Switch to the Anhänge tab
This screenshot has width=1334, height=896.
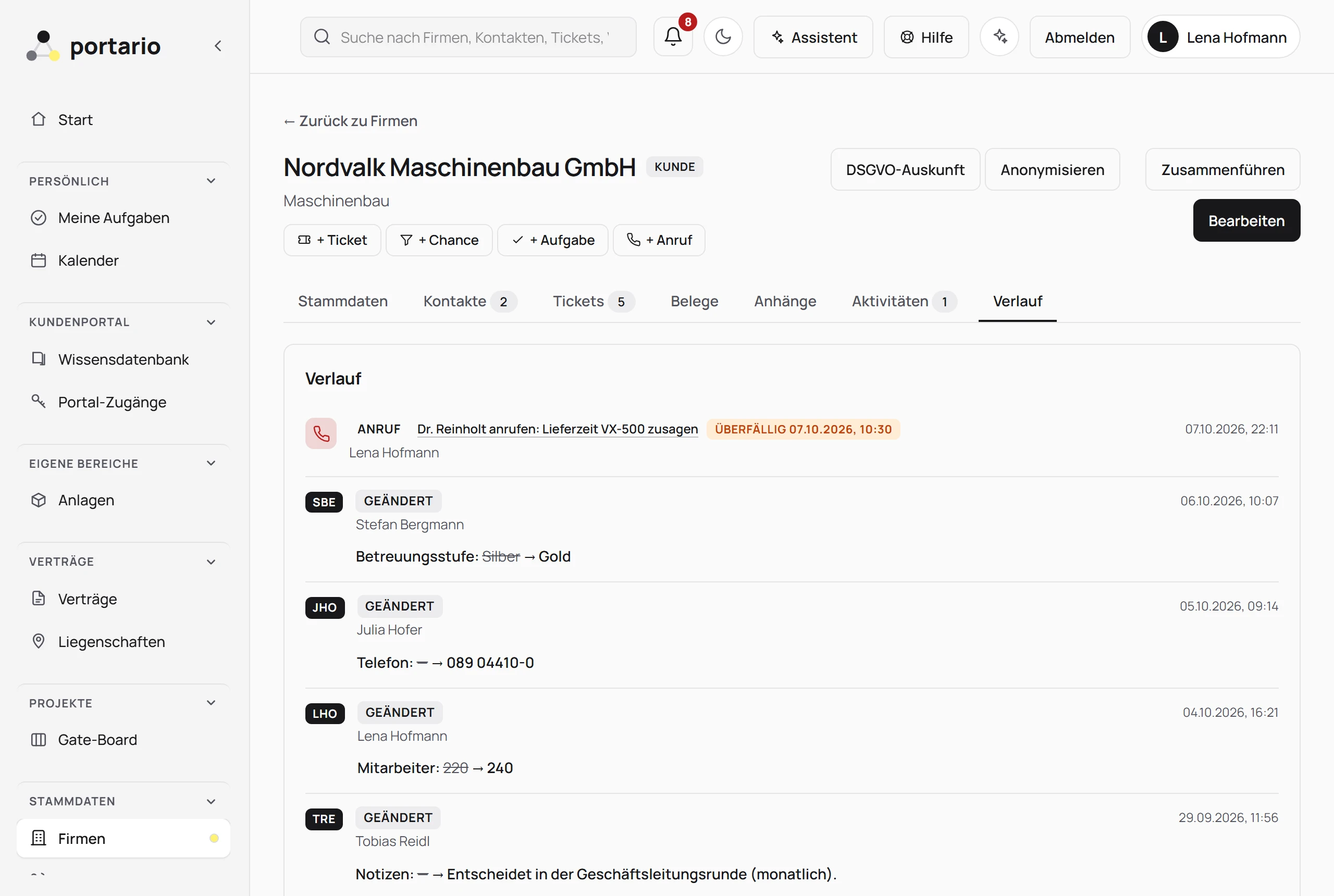[x=785, y=301]
